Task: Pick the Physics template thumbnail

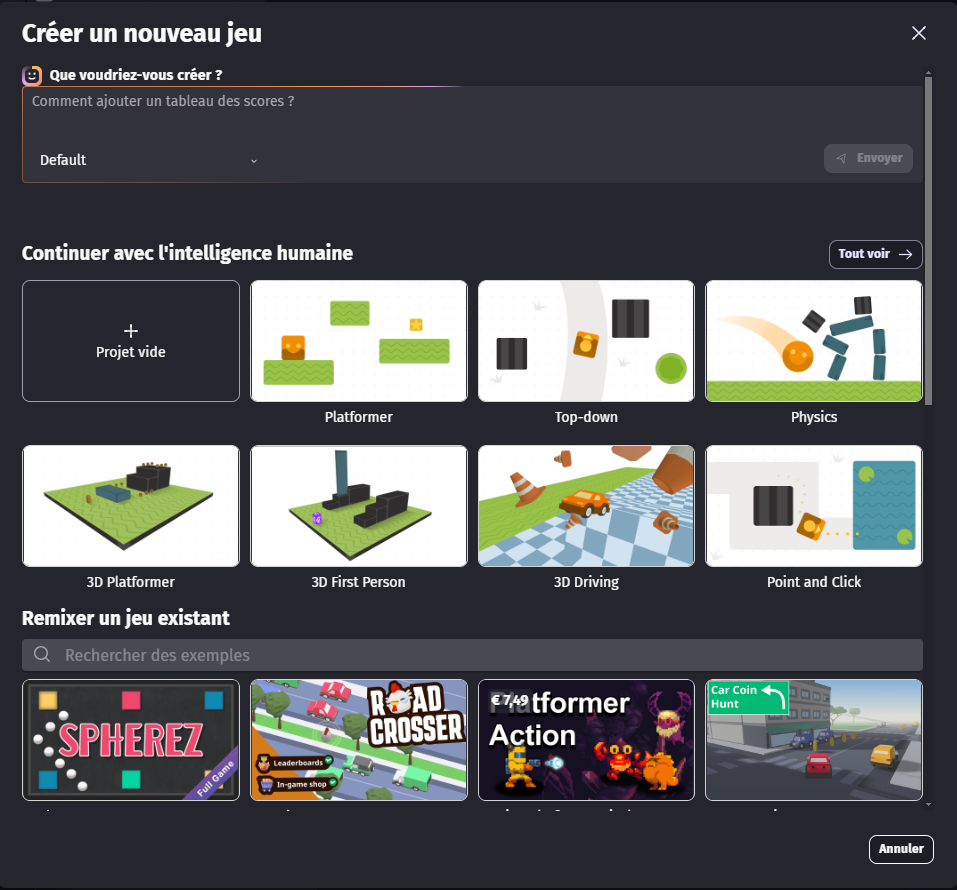Action: tap(813, 341)
